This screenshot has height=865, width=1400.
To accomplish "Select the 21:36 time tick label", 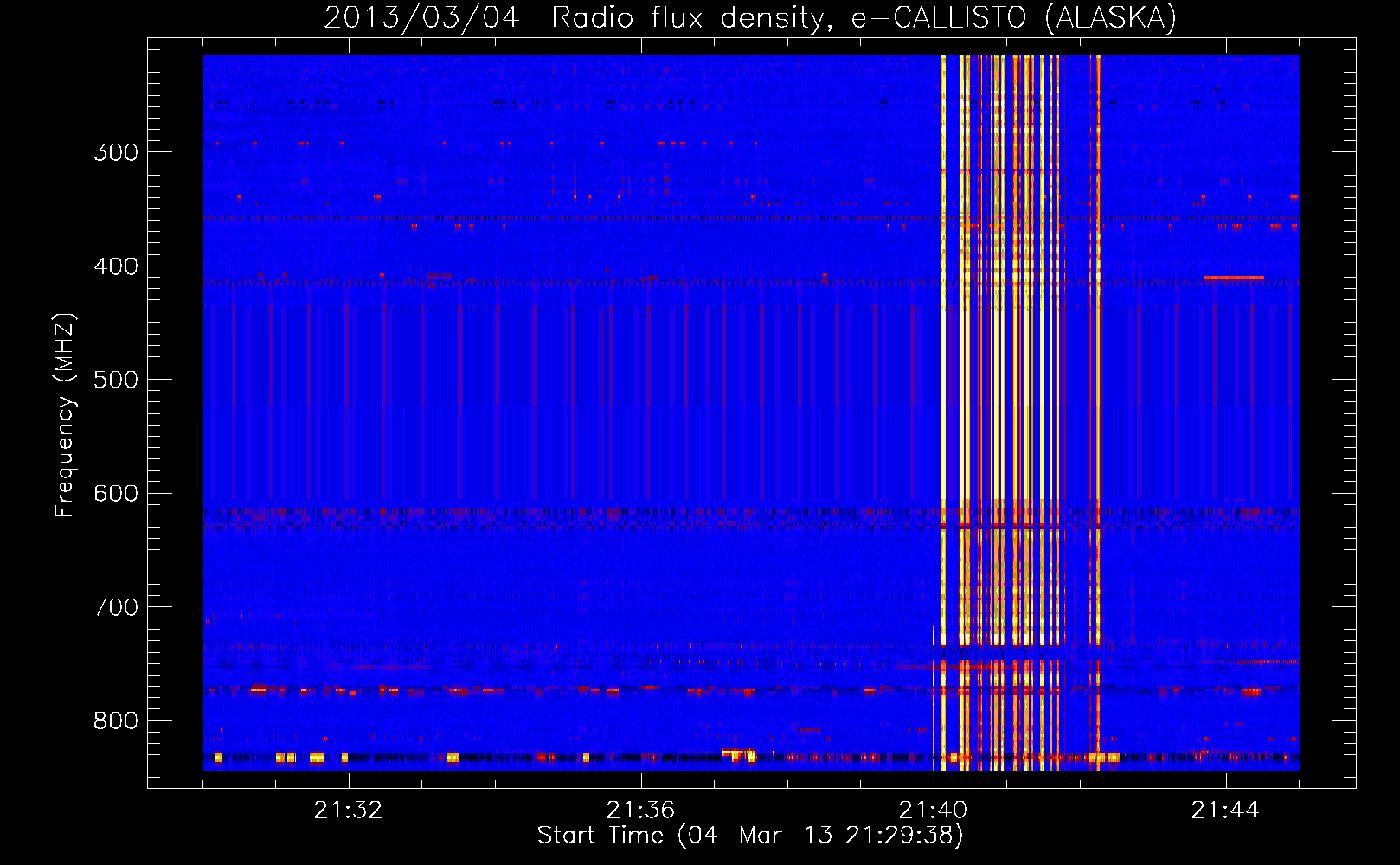I will point(640,811).
